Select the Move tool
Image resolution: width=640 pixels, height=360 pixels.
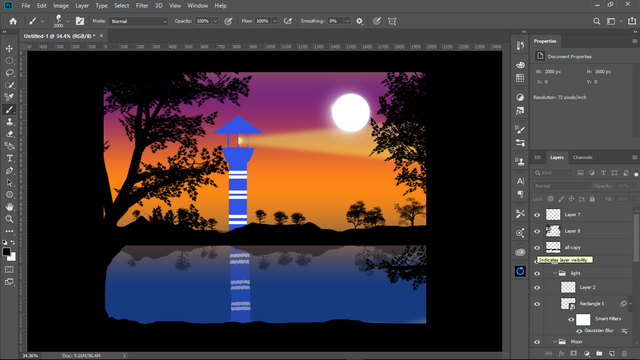click(x=9, y=49)
